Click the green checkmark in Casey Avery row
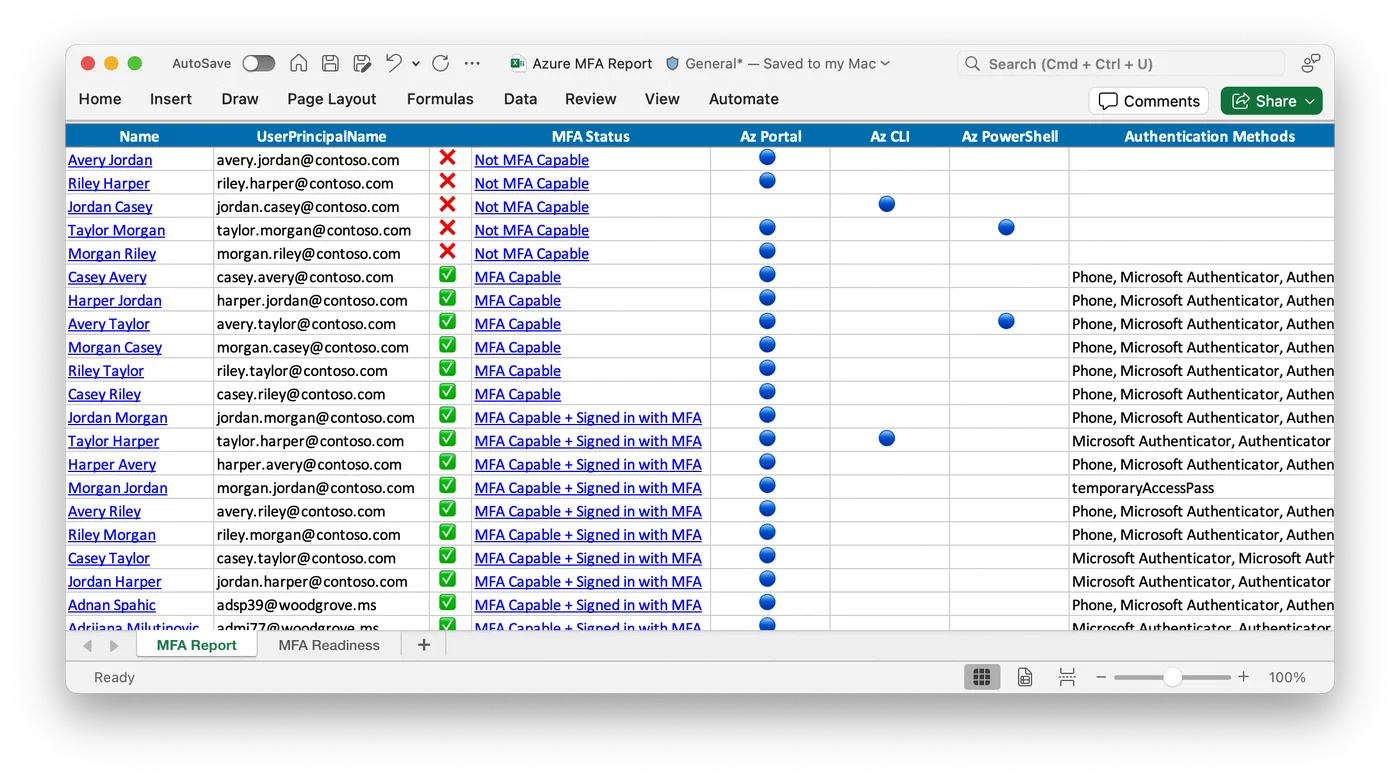This screenshot has width=1400, height=780. tap(447, 275)
